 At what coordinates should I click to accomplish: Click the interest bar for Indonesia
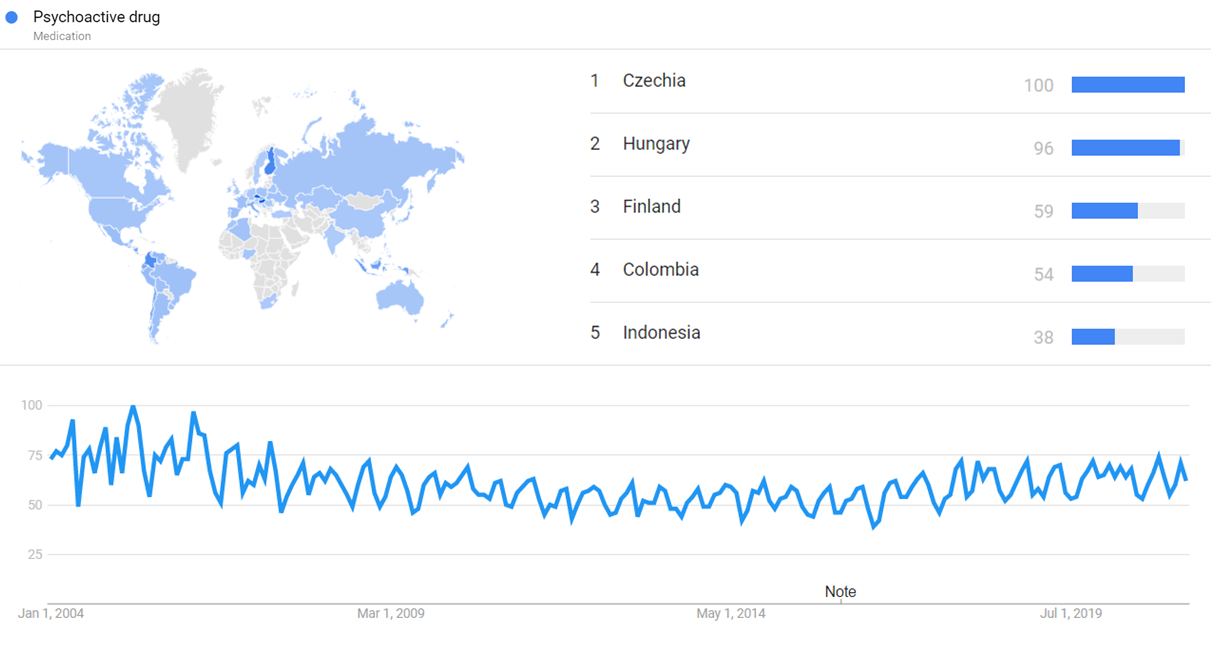(x=1093, y=337)
